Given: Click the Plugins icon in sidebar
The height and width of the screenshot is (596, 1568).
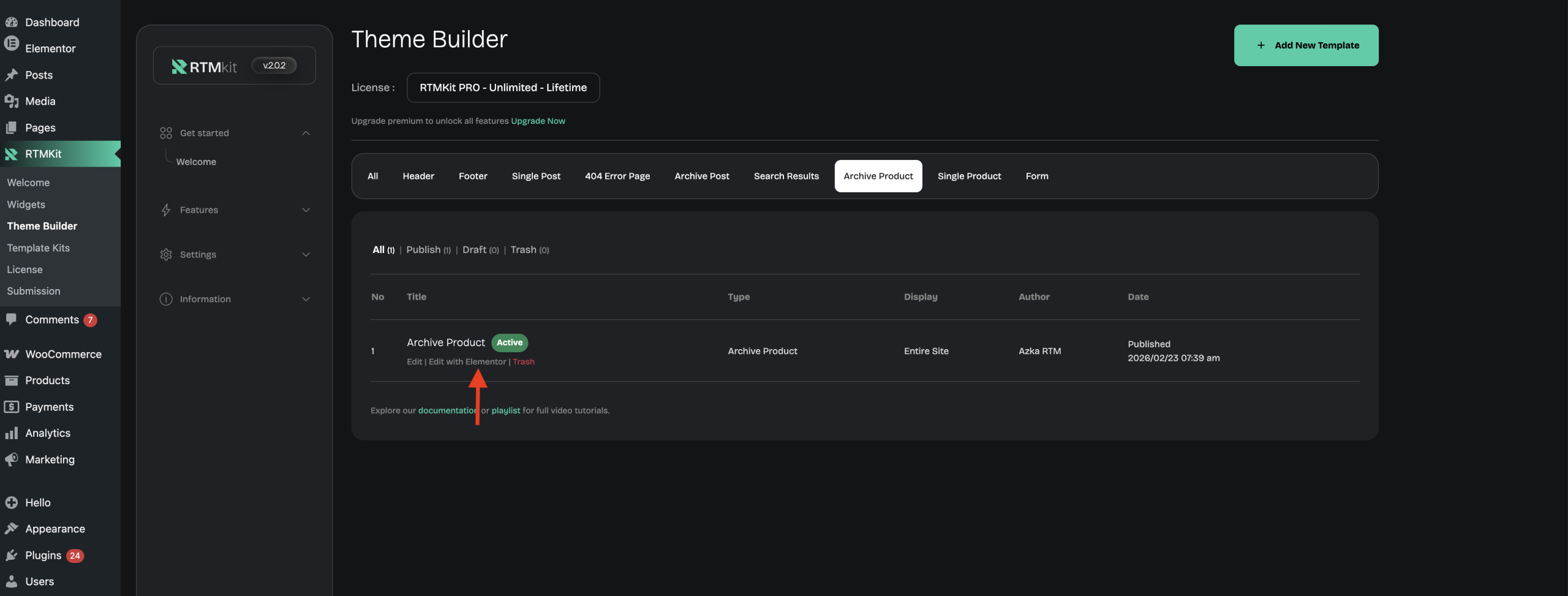Looking at the screenshot, I should 11,555.
